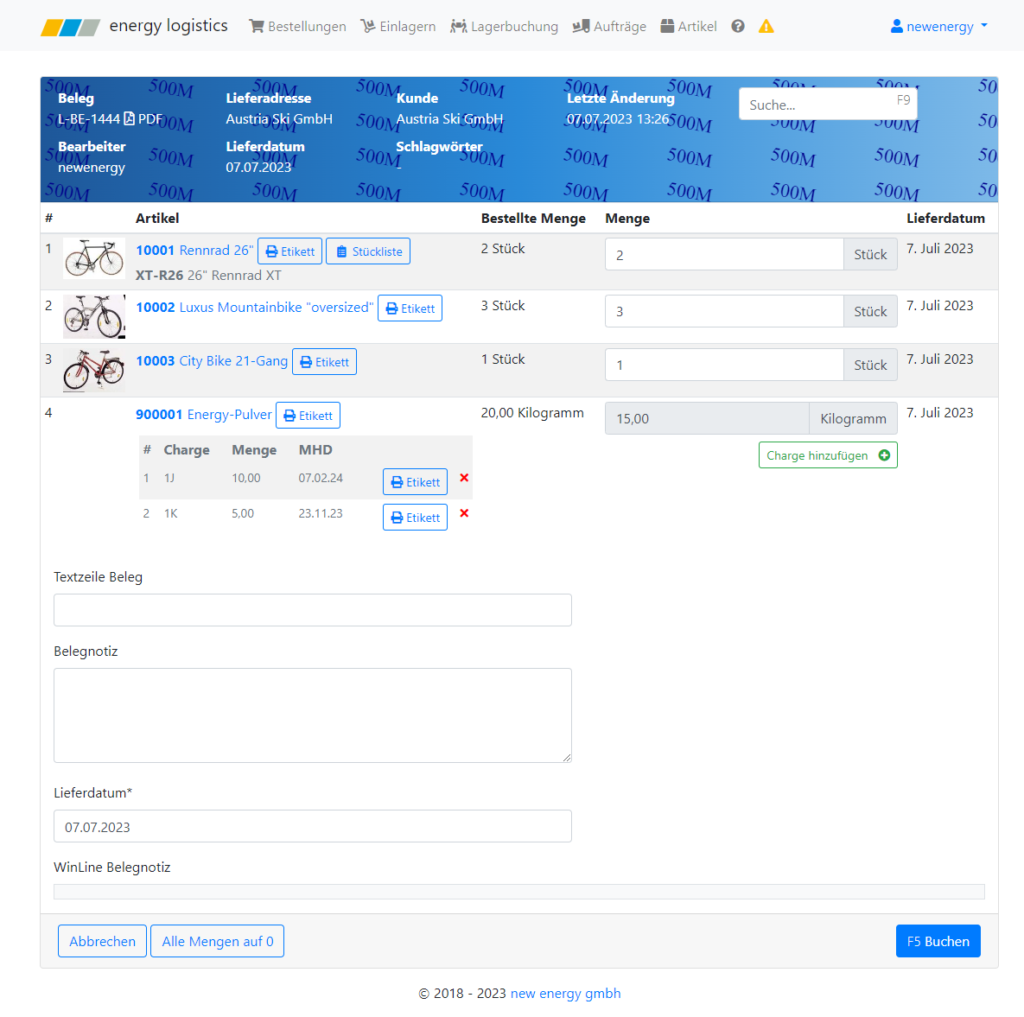The width and height of the screenshot is (1024, 1017).
Task: Remove charge 1J with red X
Action: click(464, 478)
